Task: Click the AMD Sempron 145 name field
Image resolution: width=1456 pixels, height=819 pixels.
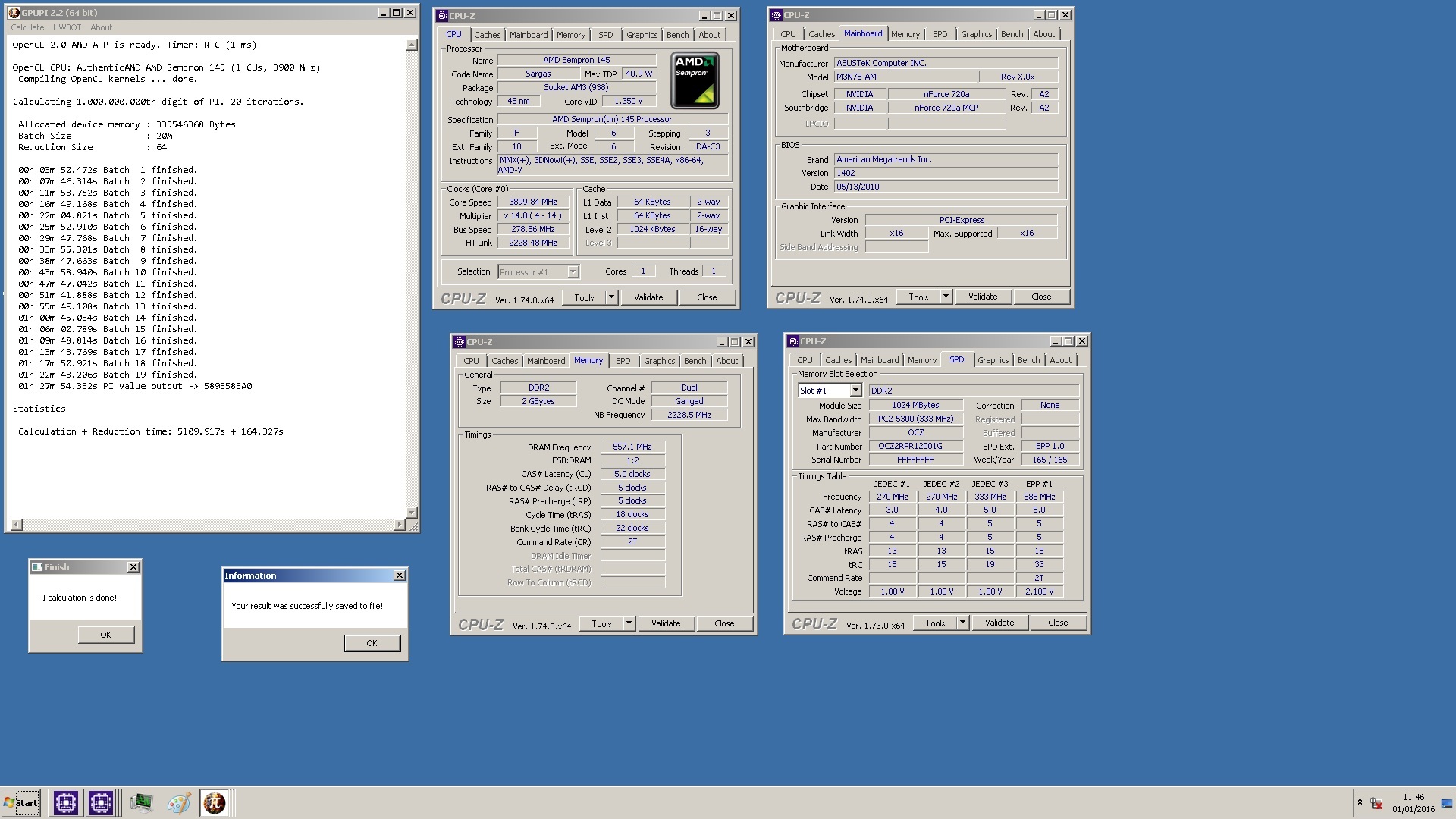Action: (x=576, y=60)
